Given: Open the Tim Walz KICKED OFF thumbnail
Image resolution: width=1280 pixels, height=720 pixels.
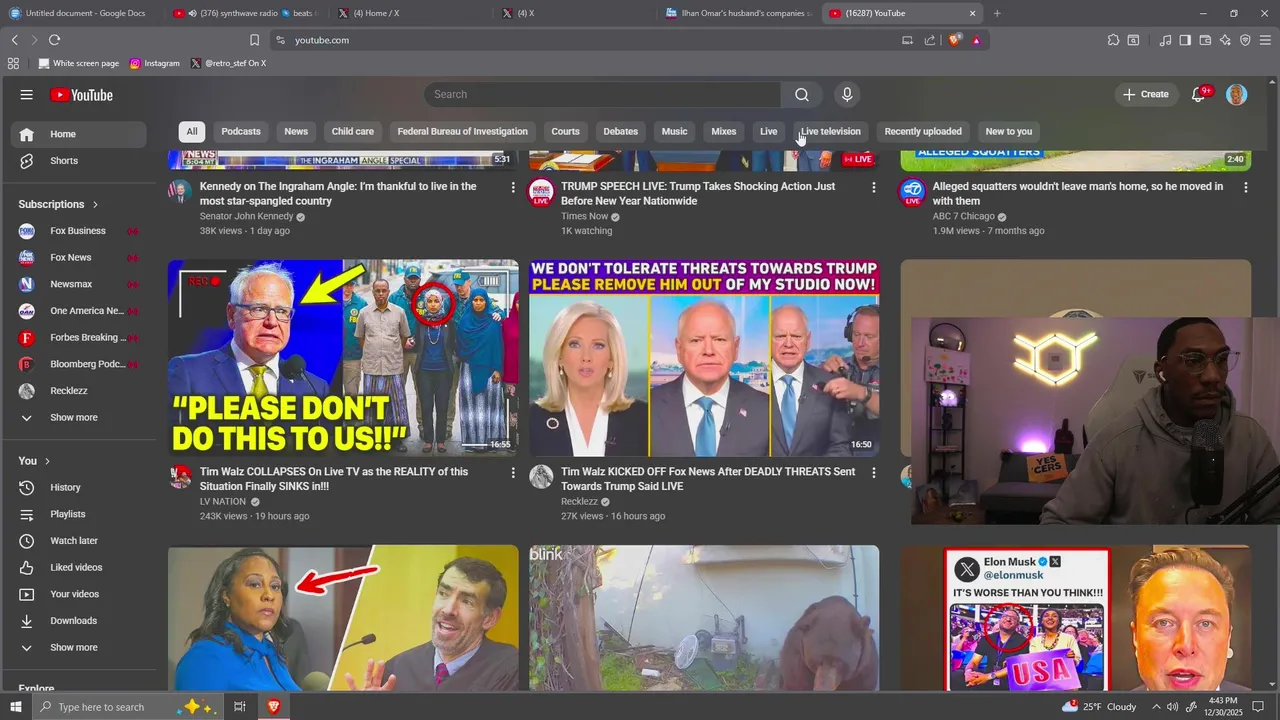Looking at the screenshot, I should (704, 358).
